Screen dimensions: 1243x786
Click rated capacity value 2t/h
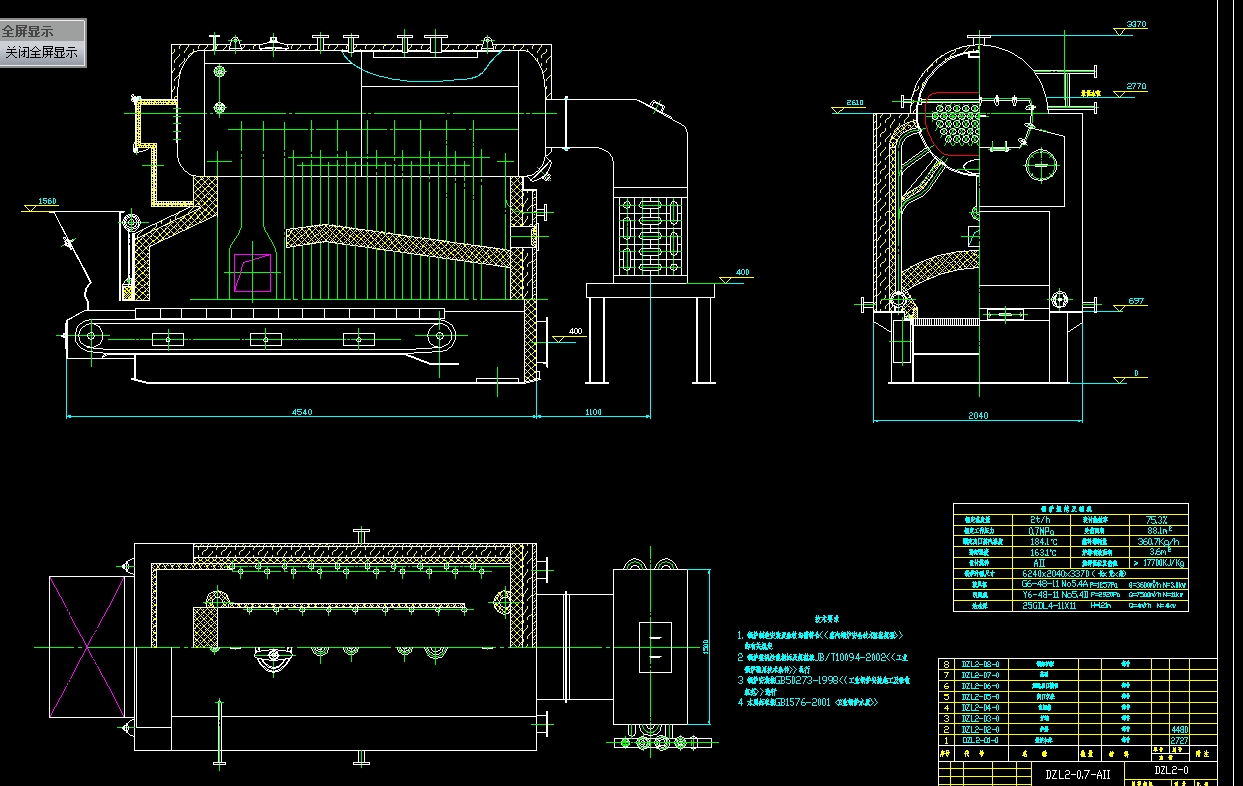point(1040,520)
